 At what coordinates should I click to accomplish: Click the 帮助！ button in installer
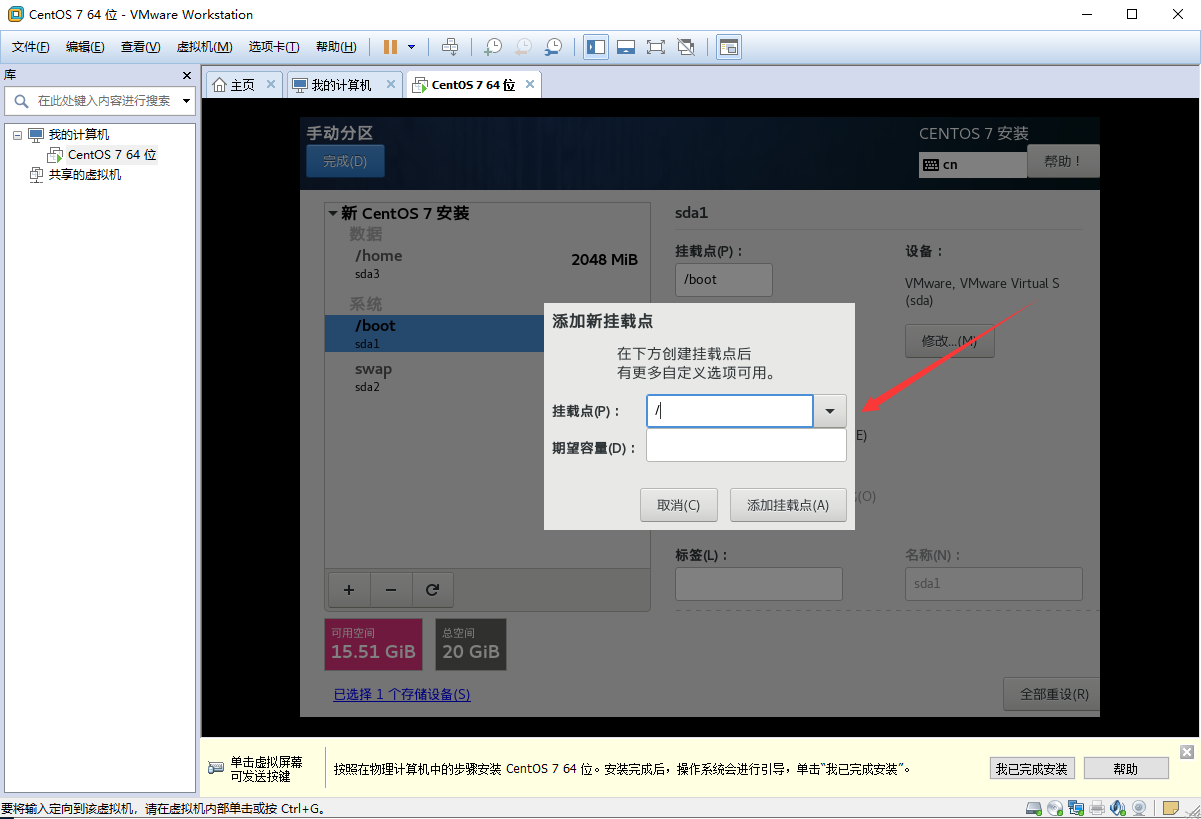tap(1063, 161)
